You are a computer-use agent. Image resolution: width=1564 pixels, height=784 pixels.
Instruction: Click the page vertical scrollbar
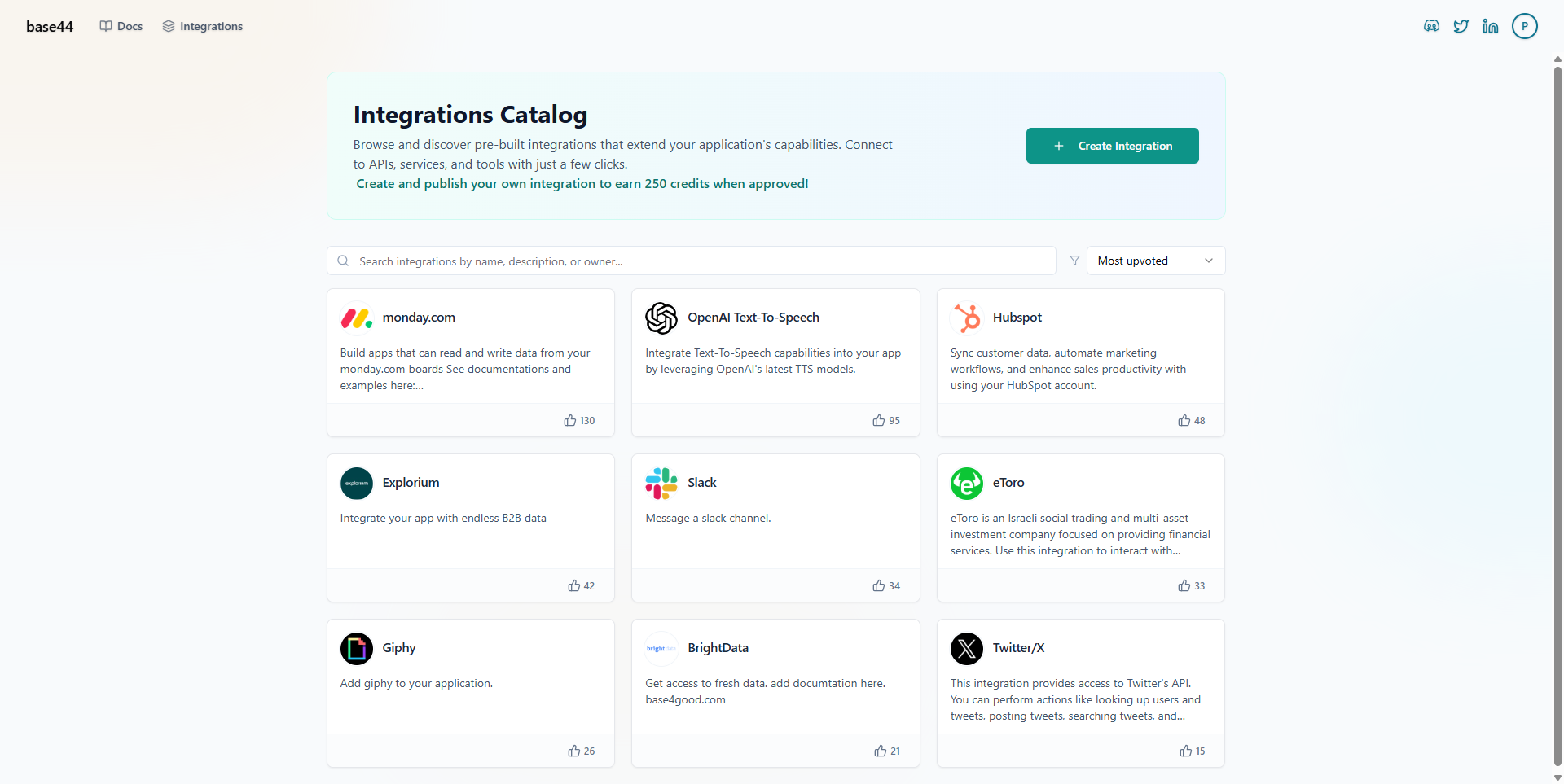pyautogui.click(x=1557, y=407)
